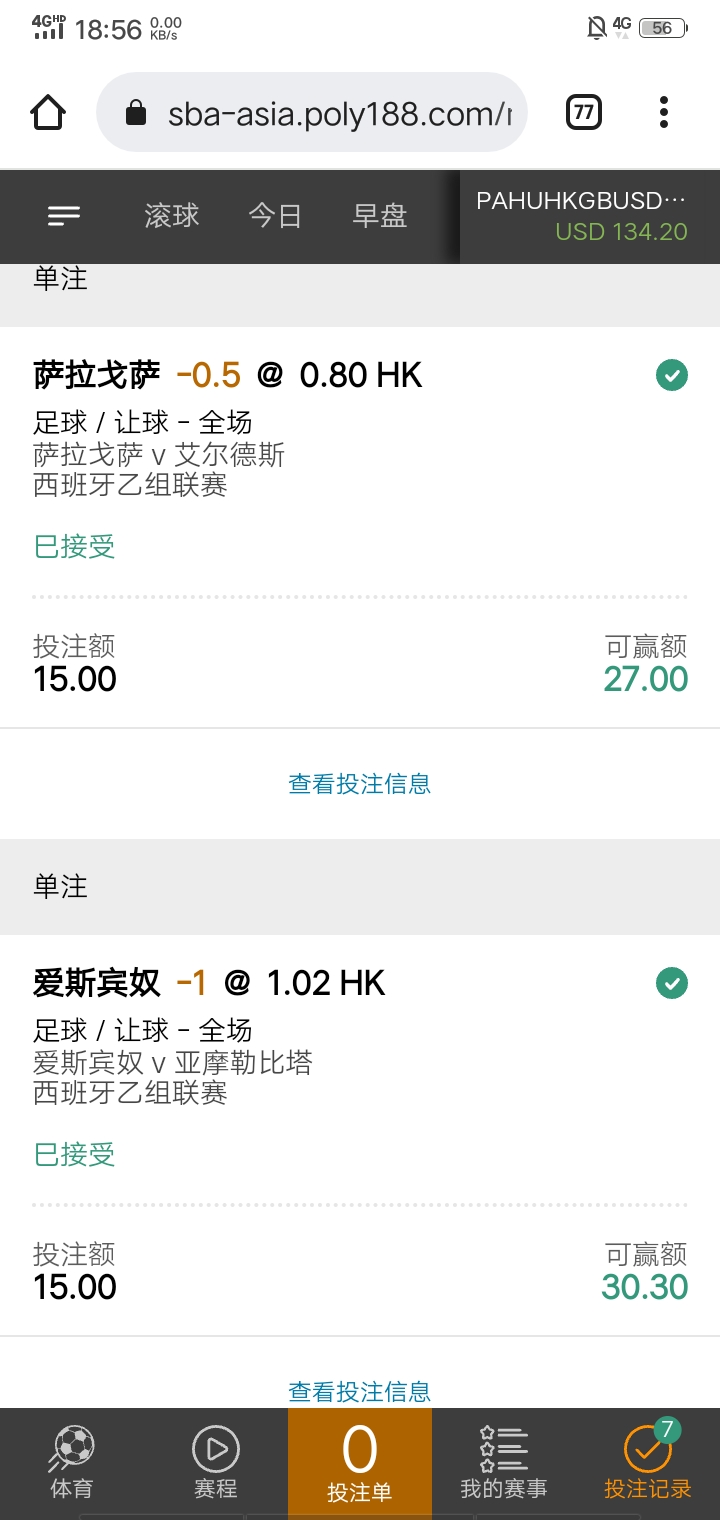720x1520 pixels.
Task: Select the 早盘 early market tab
Action: coord(380,216)
